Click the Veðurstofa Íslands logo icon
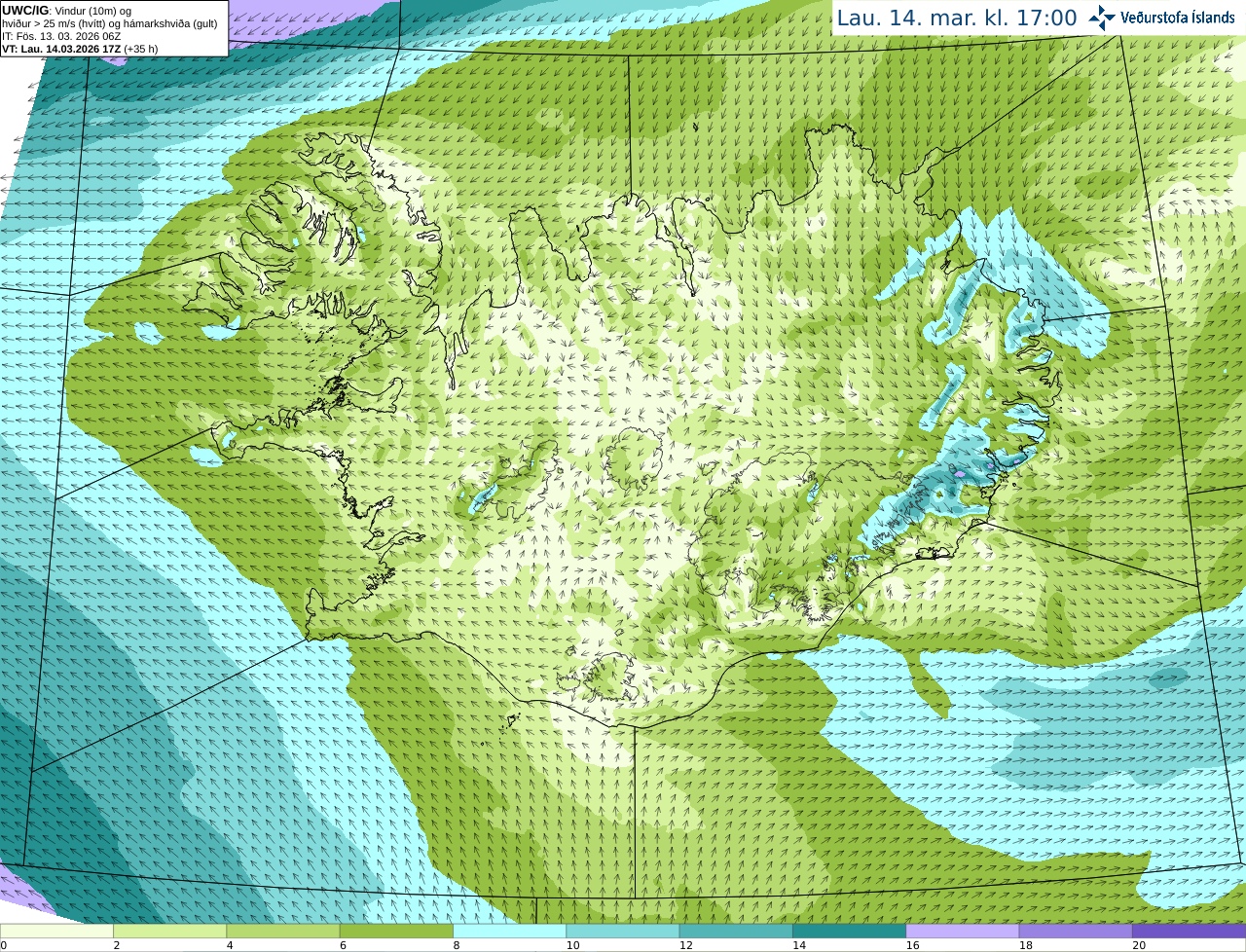 click(1102, 18)
